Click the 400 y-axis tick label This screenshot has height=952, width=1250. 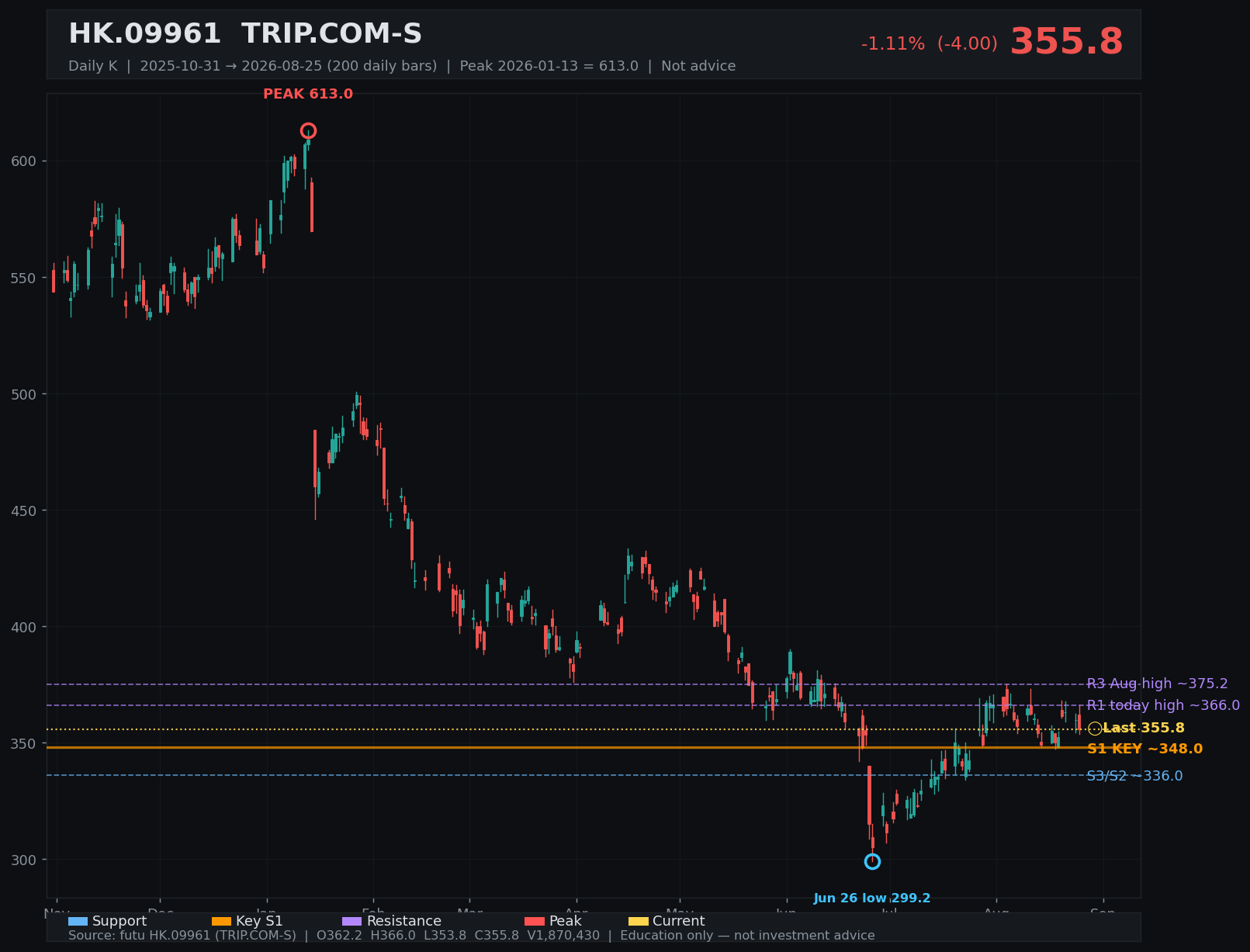(x=23, y=627)
